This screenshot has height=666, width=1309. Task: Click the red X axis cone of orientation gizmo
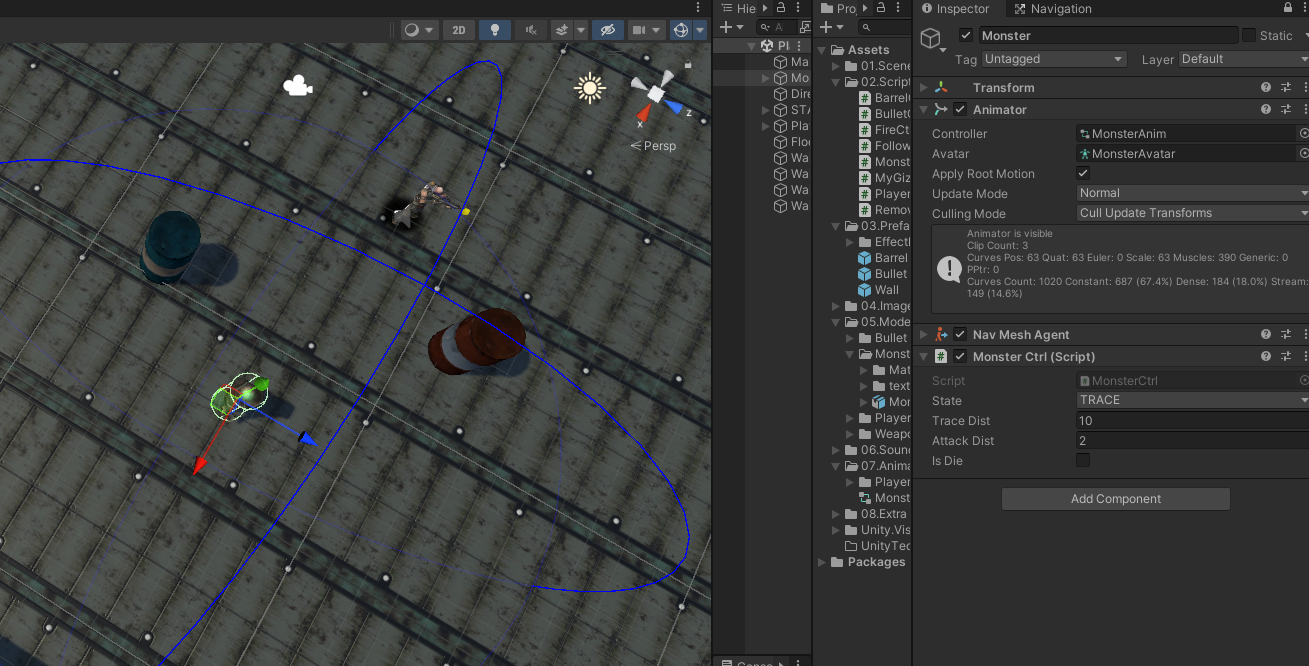642,114
